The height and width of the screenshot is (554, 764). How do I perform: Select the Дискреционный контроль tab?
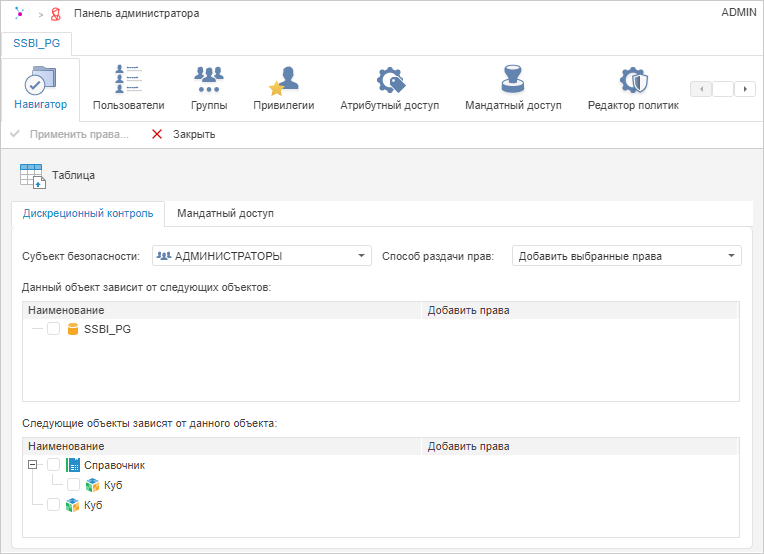coord(88,213)
